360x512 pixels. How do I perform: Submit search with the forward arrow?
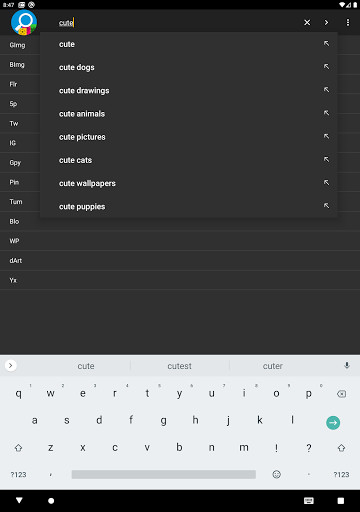[326, 22]
